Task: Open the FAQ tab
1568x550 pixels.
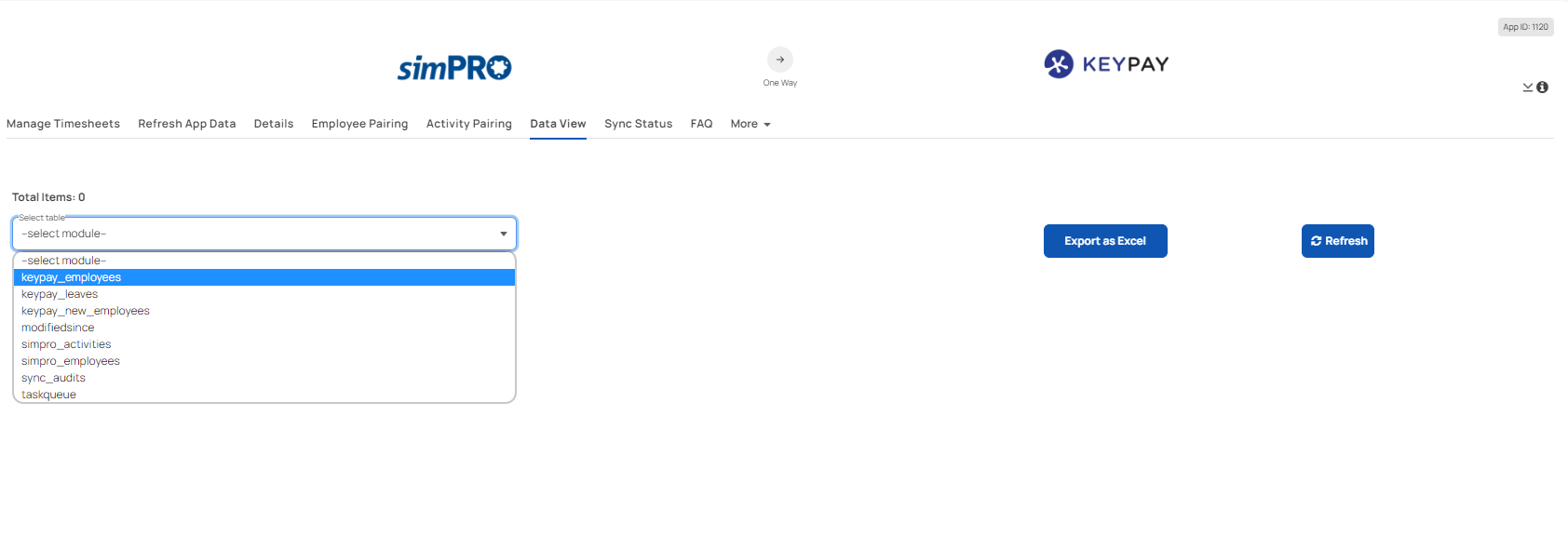Action: pyautogui.click(x=701, y=124)
